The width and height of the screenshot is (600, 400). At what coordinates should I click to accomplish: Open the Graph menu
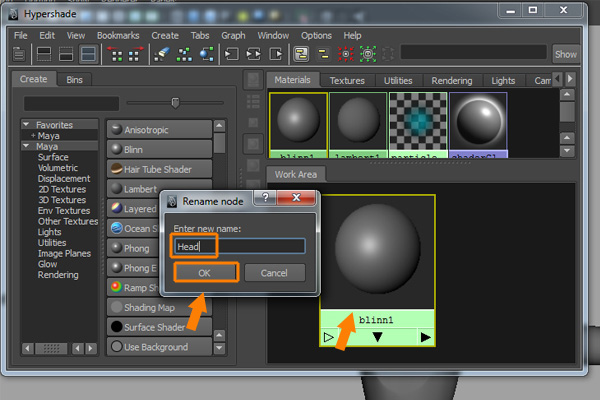click(233, 36)
